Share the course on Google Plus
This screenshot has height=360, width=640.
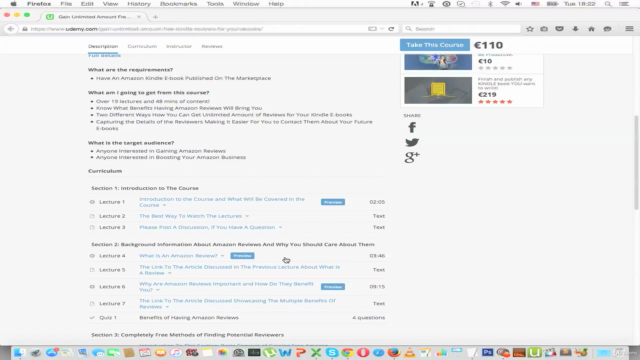click(412, 157)
